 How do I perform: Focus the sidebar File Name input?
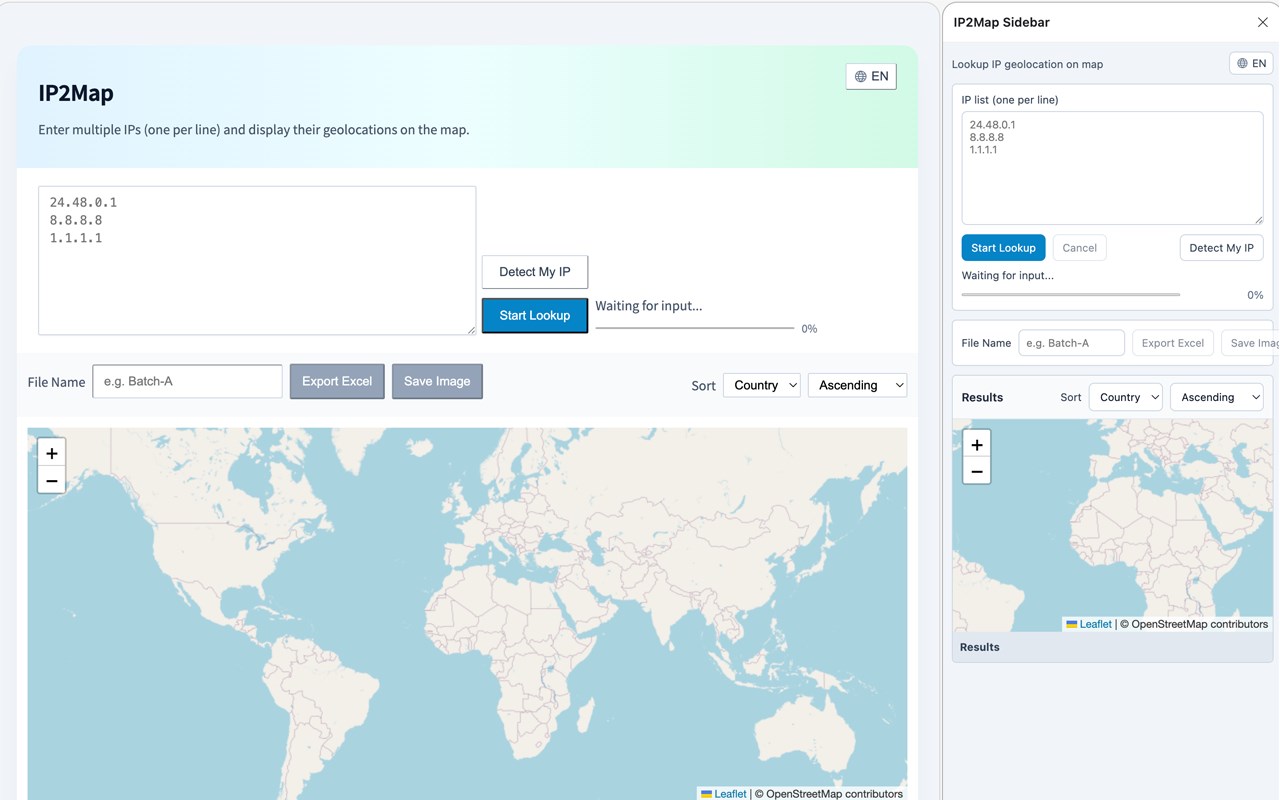(x=1071, y=343)
